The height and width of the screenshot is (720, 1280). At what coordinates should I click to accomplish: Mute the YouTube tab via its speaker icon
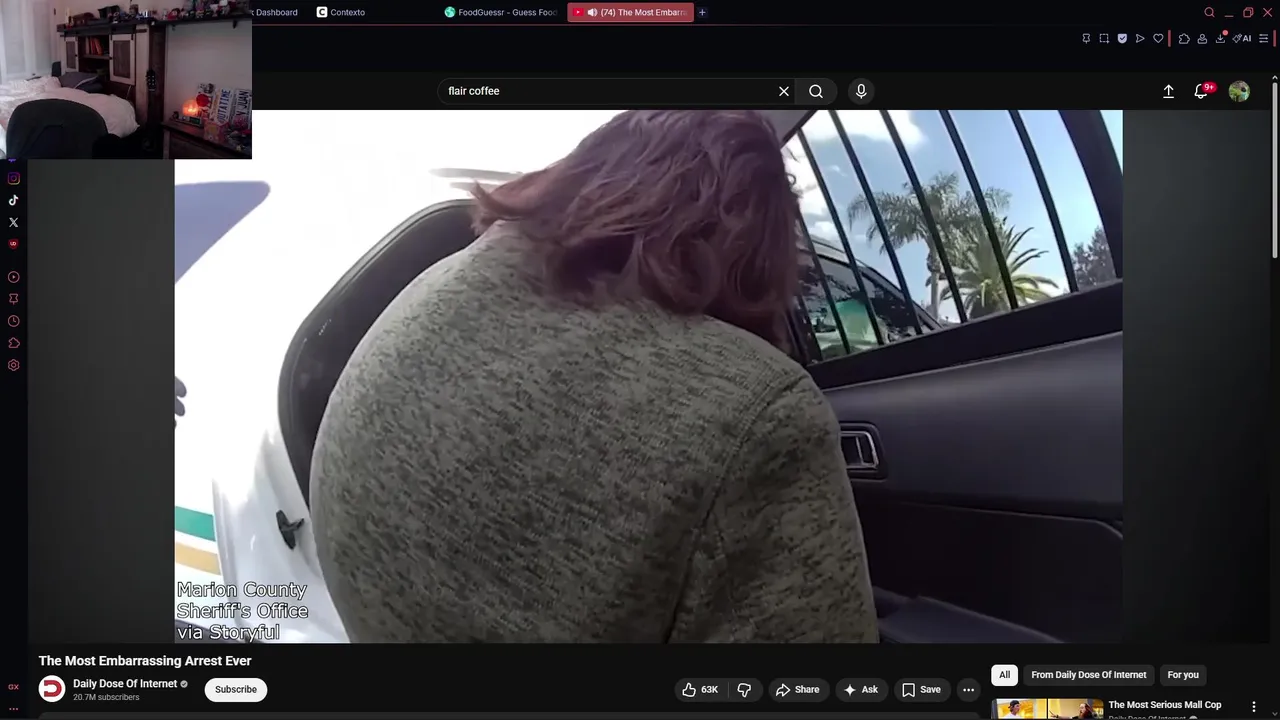tap(592, 12)
